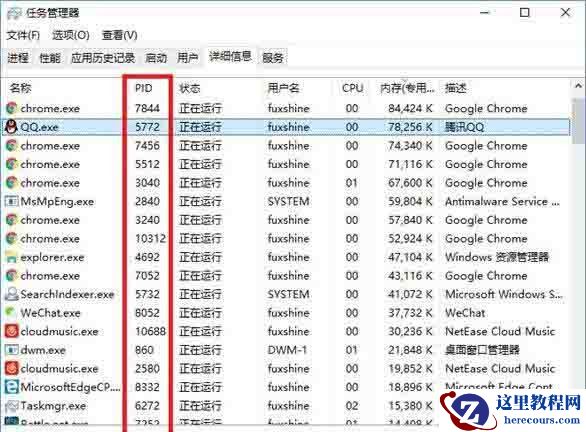Click memory value 47,104 K
Viewport: 586px width, 432px height.
(x=410, y=257)
